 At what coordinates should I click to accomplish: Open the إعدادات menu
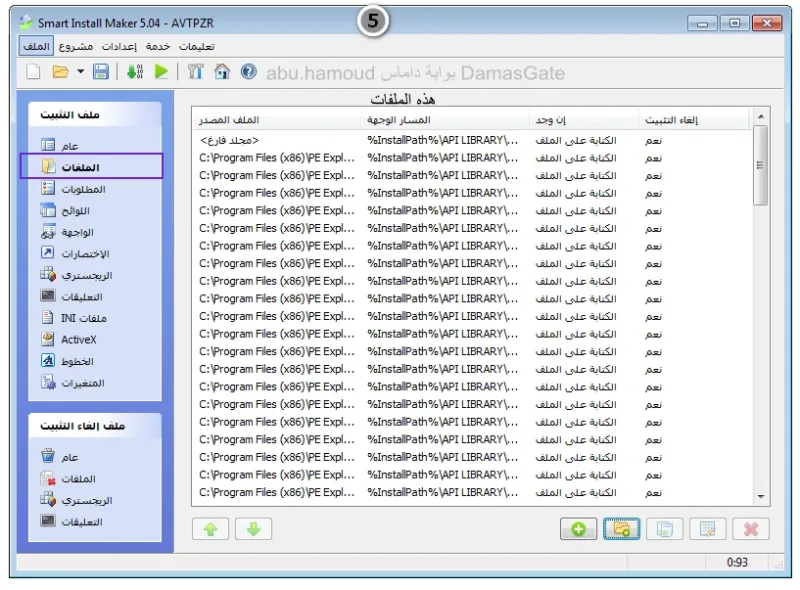119,46
